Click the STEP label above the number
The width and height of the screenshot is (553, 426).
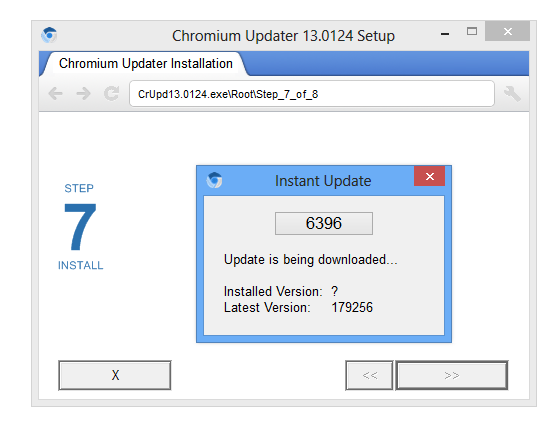(x=79, y=188)
